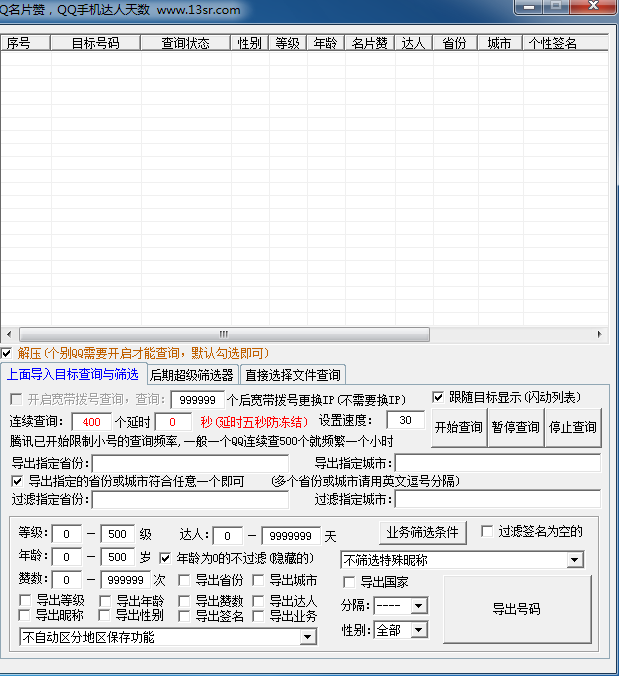619x676 pixels.
Task: Open the 性别 gender dropdown
Action: [418, 630]
